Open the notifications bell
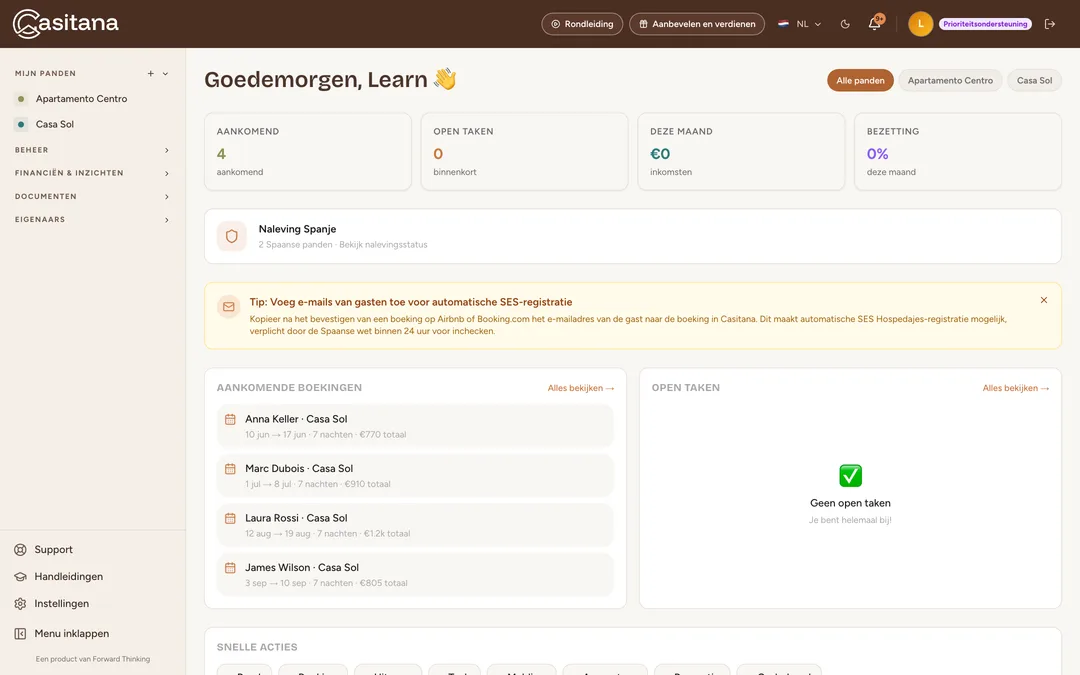Screen dimensions: 1080x675 click(x=875, y=23)
